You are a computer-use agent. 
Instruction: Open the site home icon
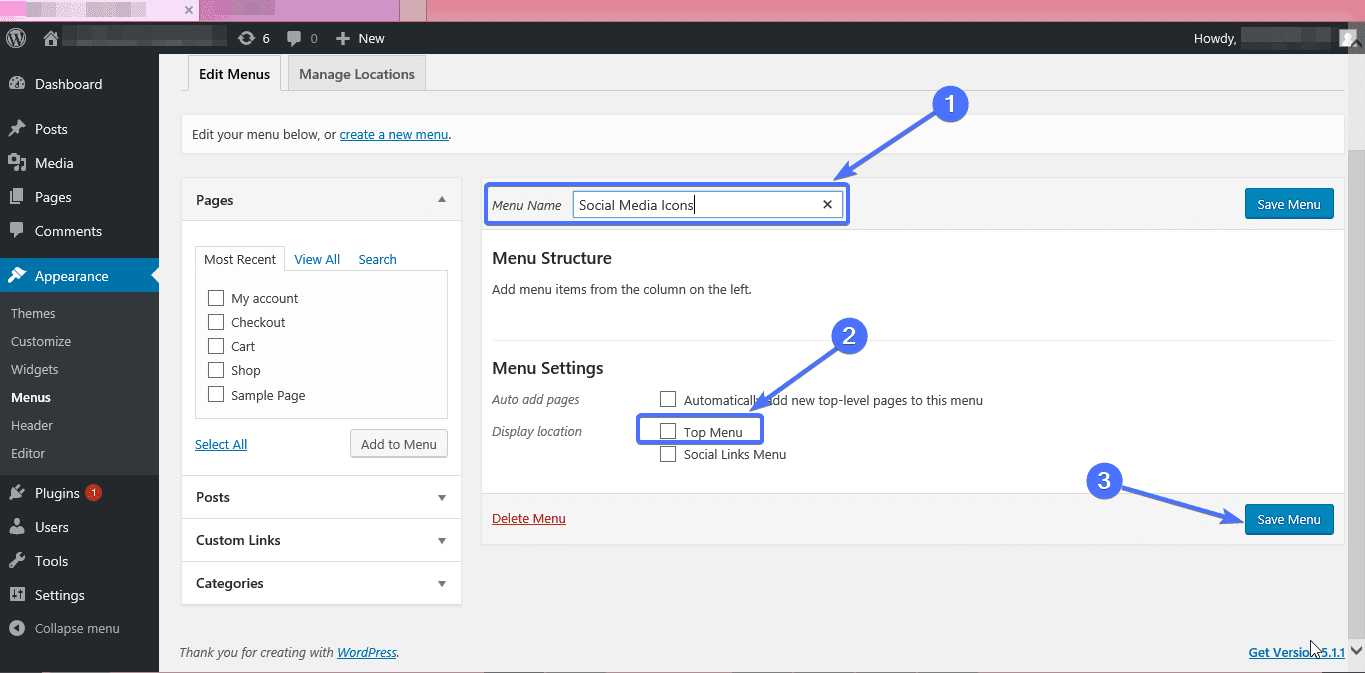point(51,38)
